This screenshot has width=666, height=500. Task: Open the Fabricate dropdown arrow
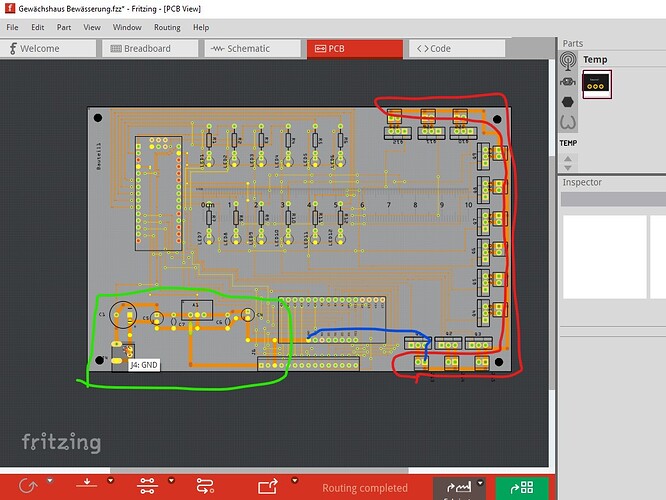coord(480,483)
